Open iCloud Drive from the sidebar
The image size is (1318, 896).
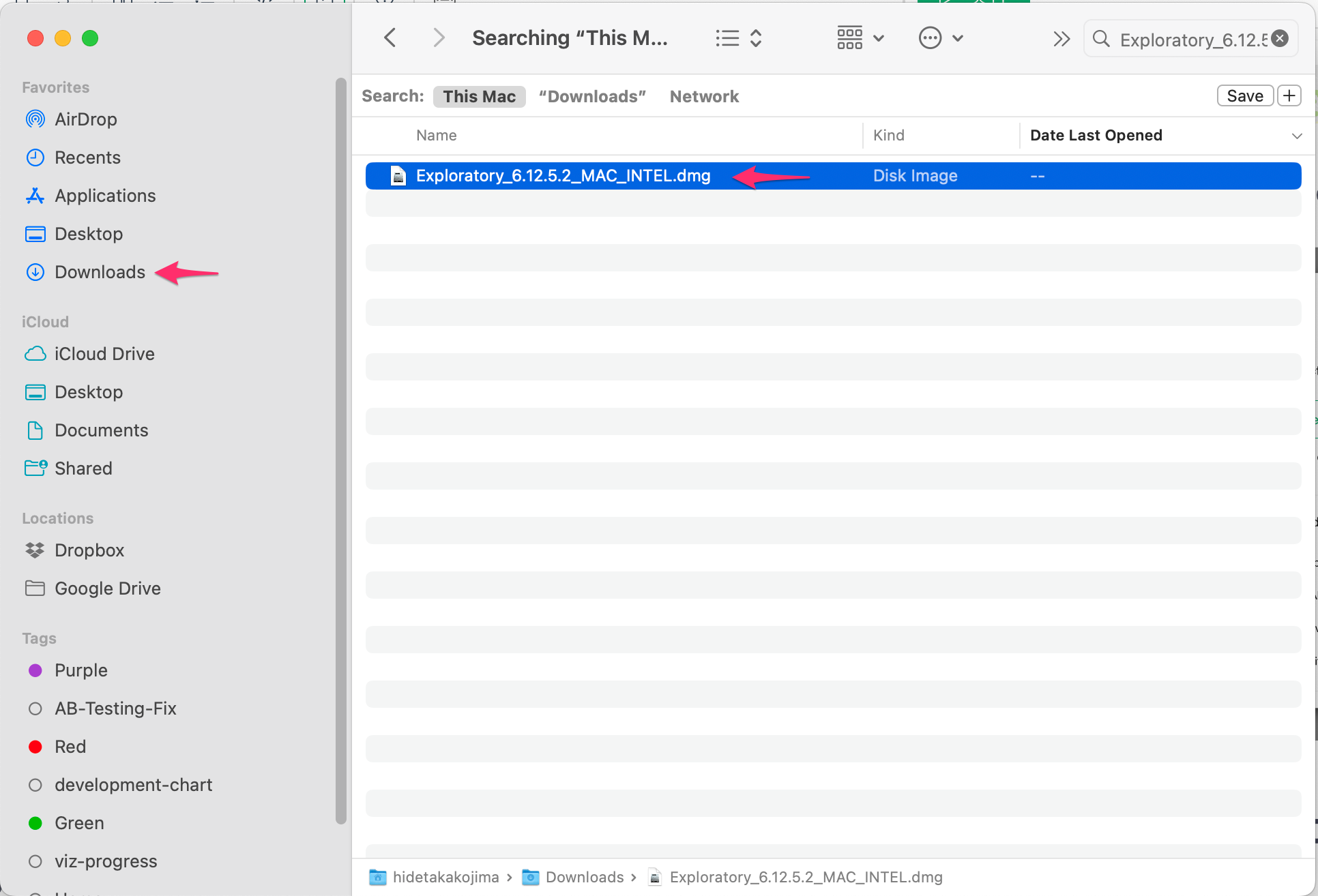point(104,353)
